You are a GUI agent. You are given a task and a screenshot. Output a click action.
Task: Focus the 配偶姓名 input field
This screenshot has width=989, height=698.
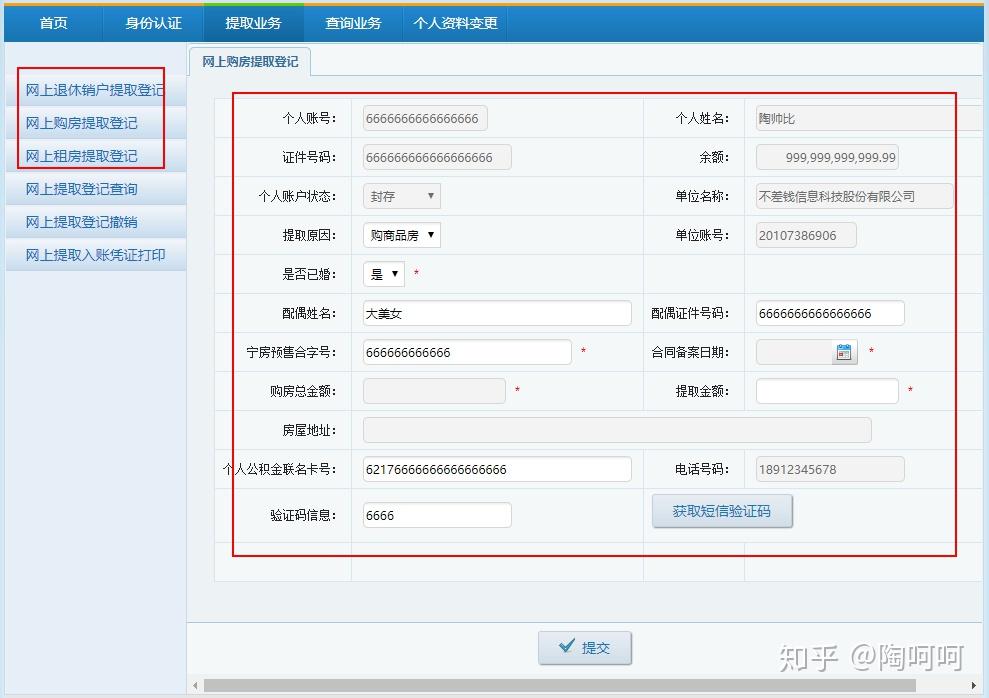click(x=497, y=313)
